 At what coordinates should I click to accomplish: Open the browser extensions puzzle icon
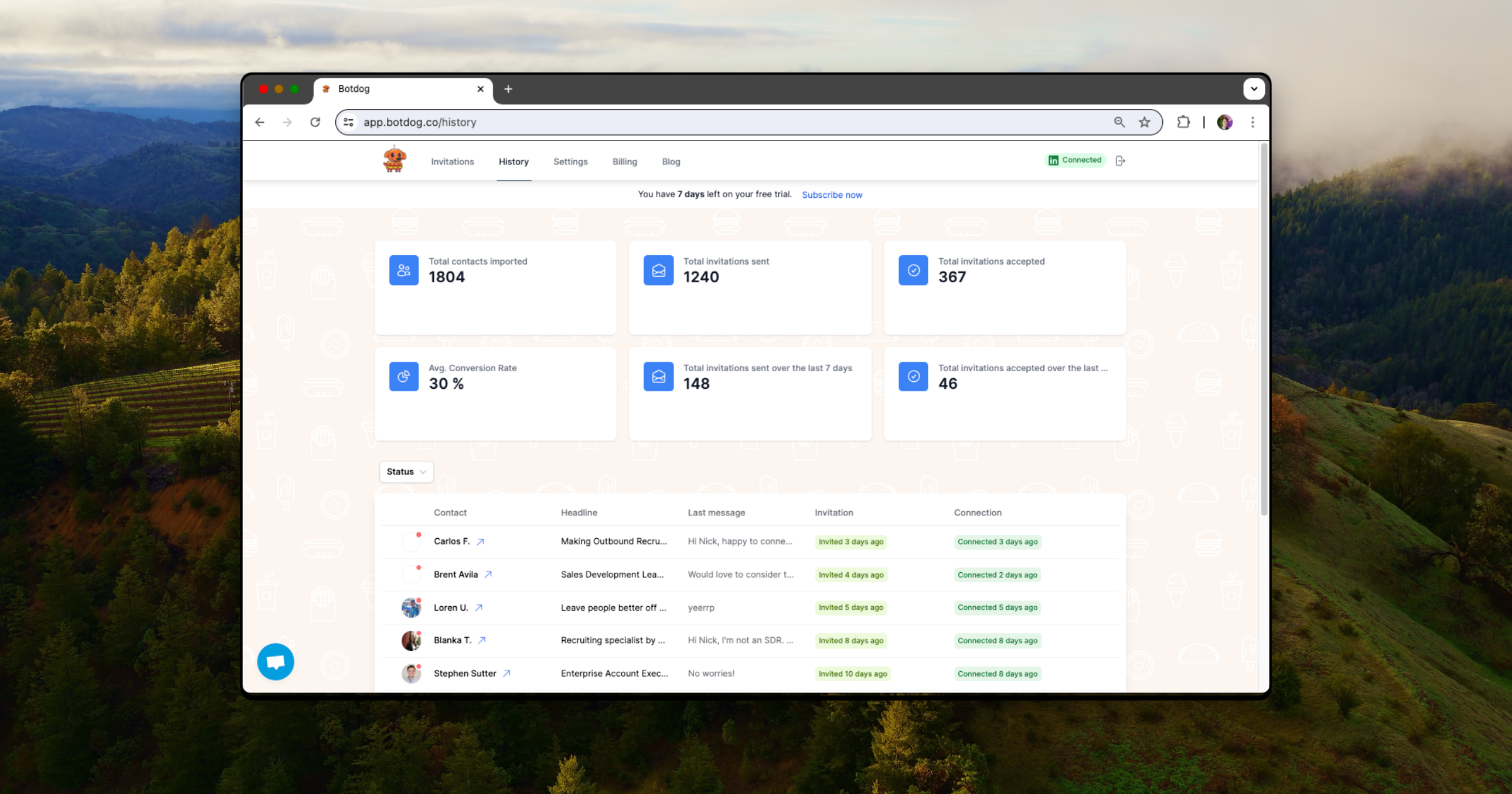click(1183, 122)
